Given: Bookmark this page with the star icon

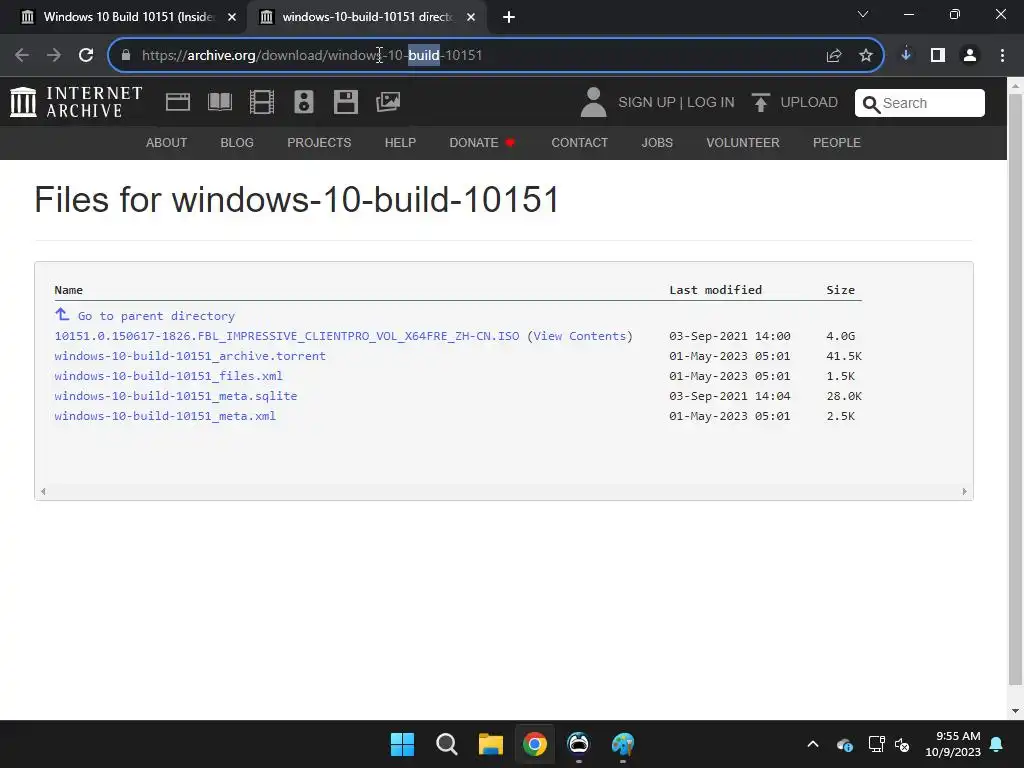Looking at the screenshot, I should pos(866,56).
